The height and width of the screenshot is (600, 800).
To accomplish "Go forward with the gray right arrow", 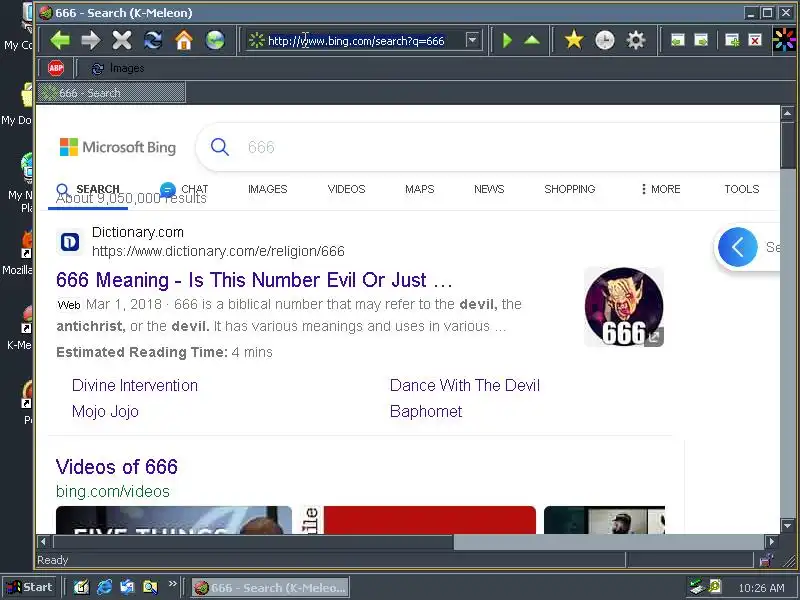I will pyautogui.click(x=91, y=40).
